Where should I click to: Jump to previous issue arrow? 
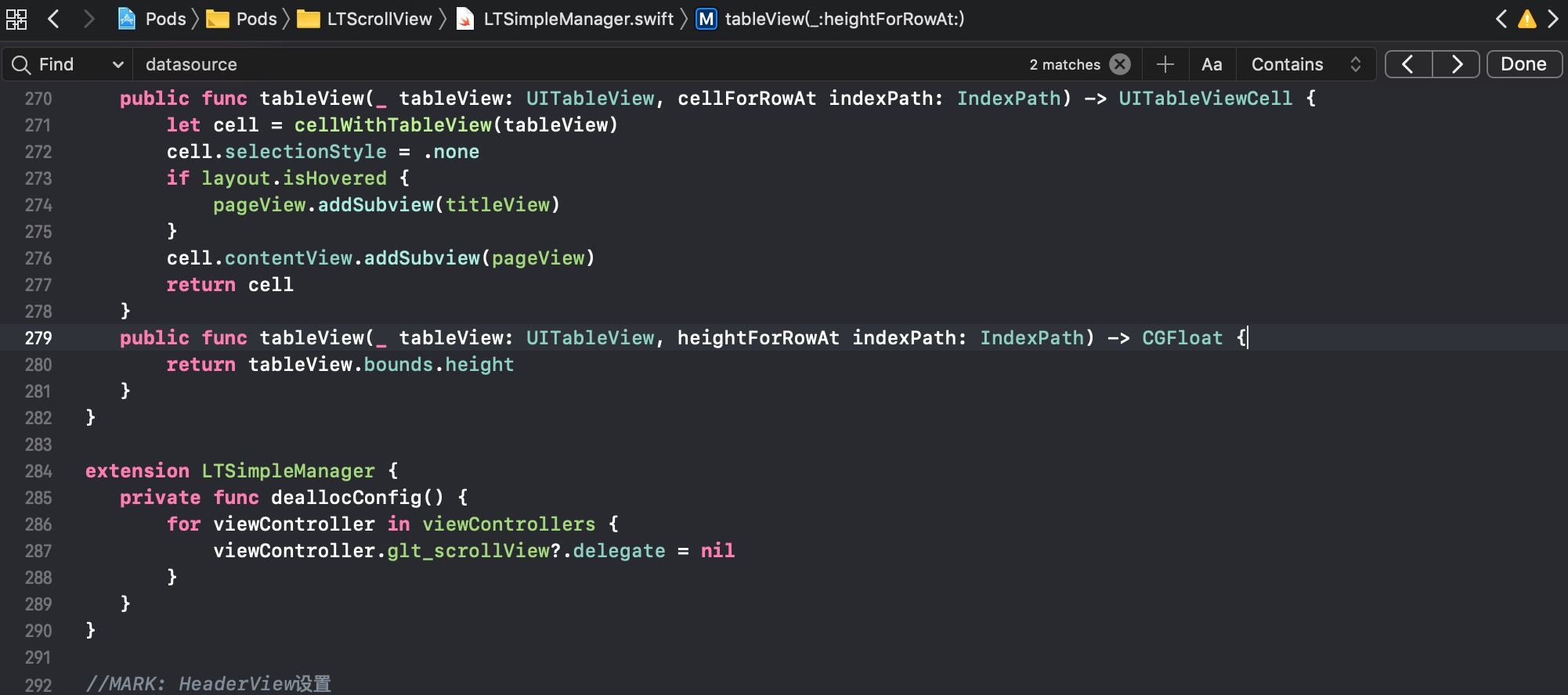coord(1501,19)
